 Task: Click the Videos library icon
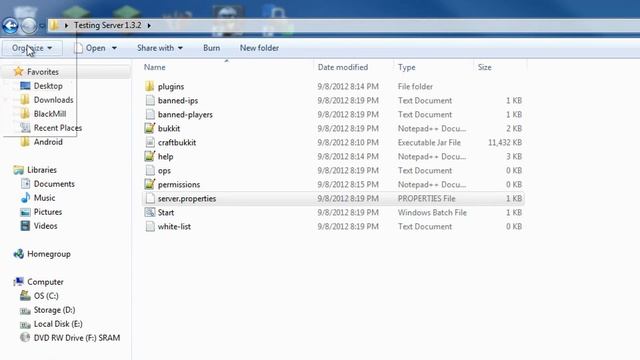pyautogui.click(x=25, y=226)
